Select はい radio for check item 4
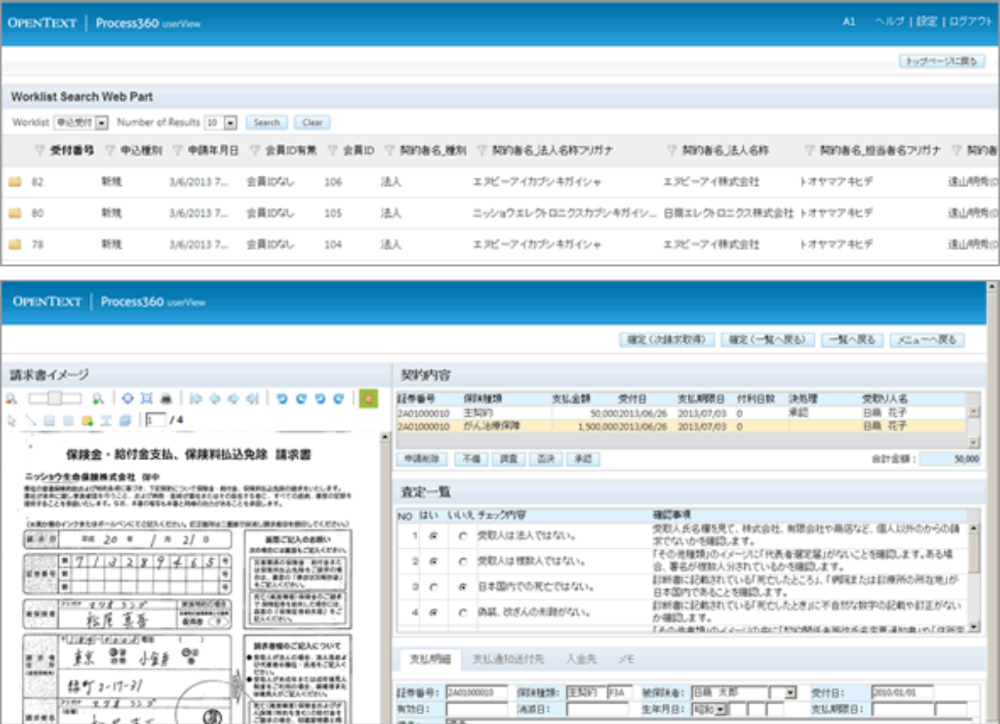 [434, 612]
